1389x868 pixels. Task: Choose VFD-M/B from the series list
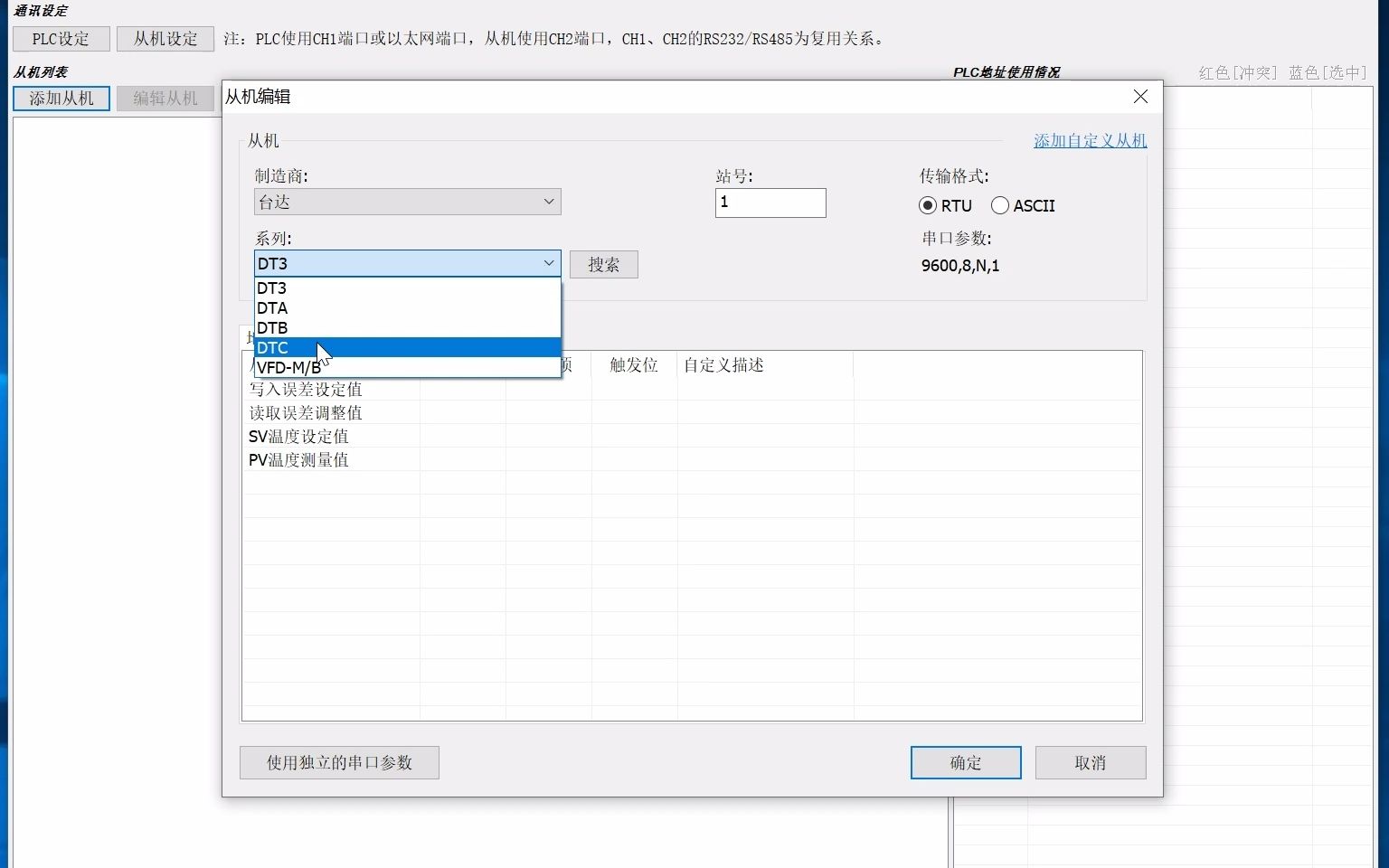point(407,367)
